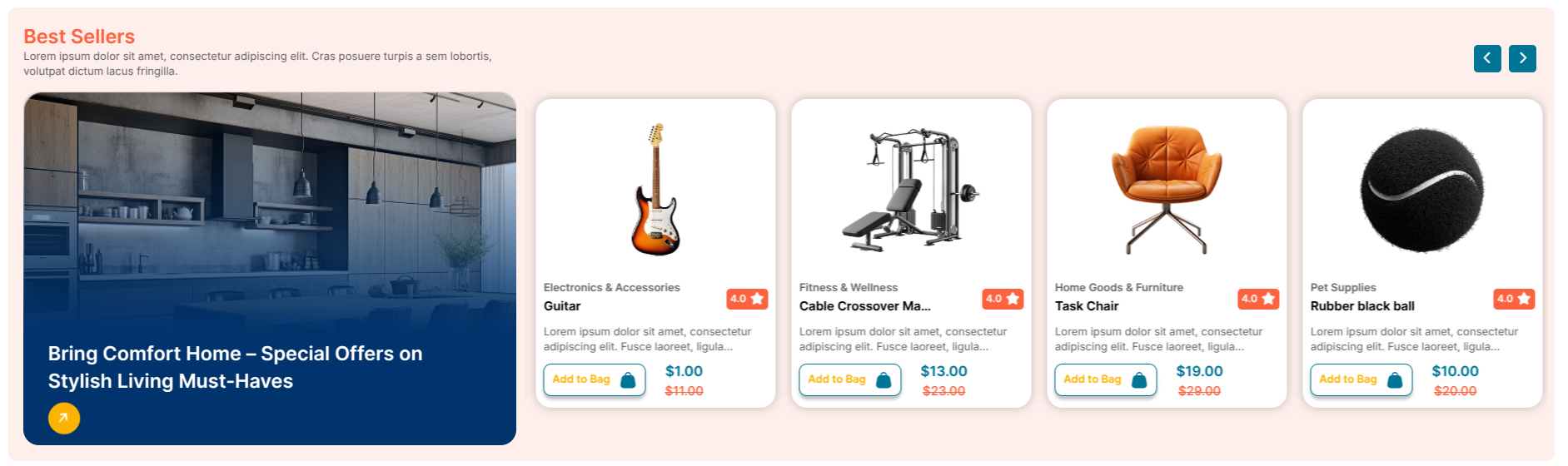Select the Electronics & Accessories category label
This screenshot has height=466, width=1568.
point(611,287)
